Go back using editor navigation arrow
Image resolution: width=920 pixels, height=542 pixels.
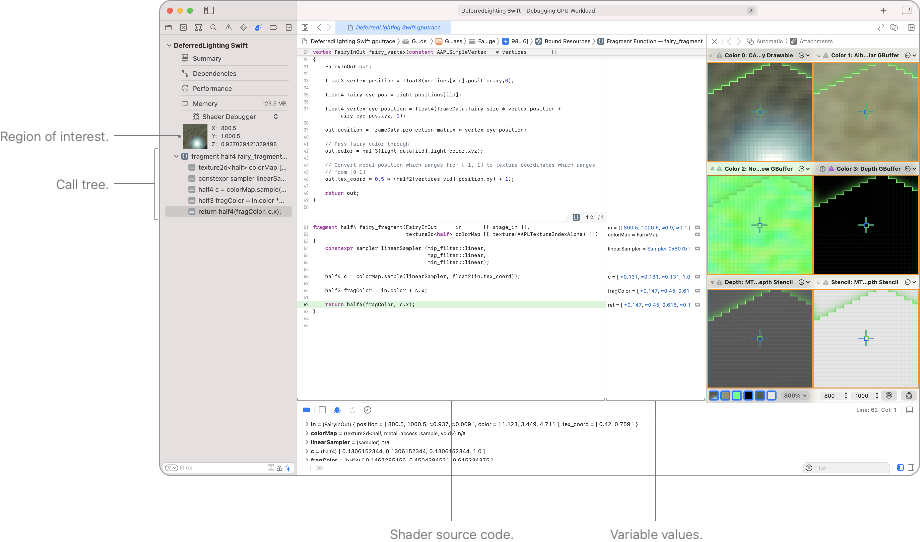[318, 27]
